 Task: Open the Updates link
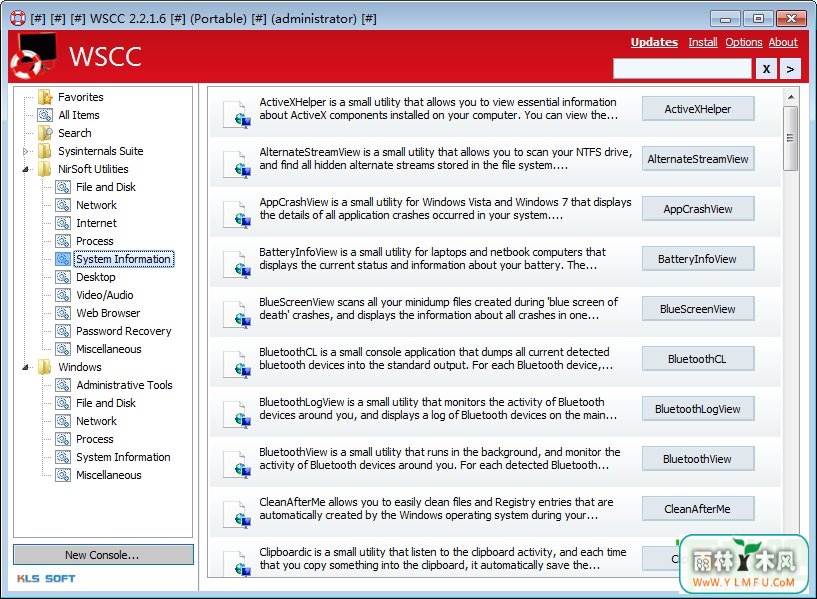pos(654,42)
